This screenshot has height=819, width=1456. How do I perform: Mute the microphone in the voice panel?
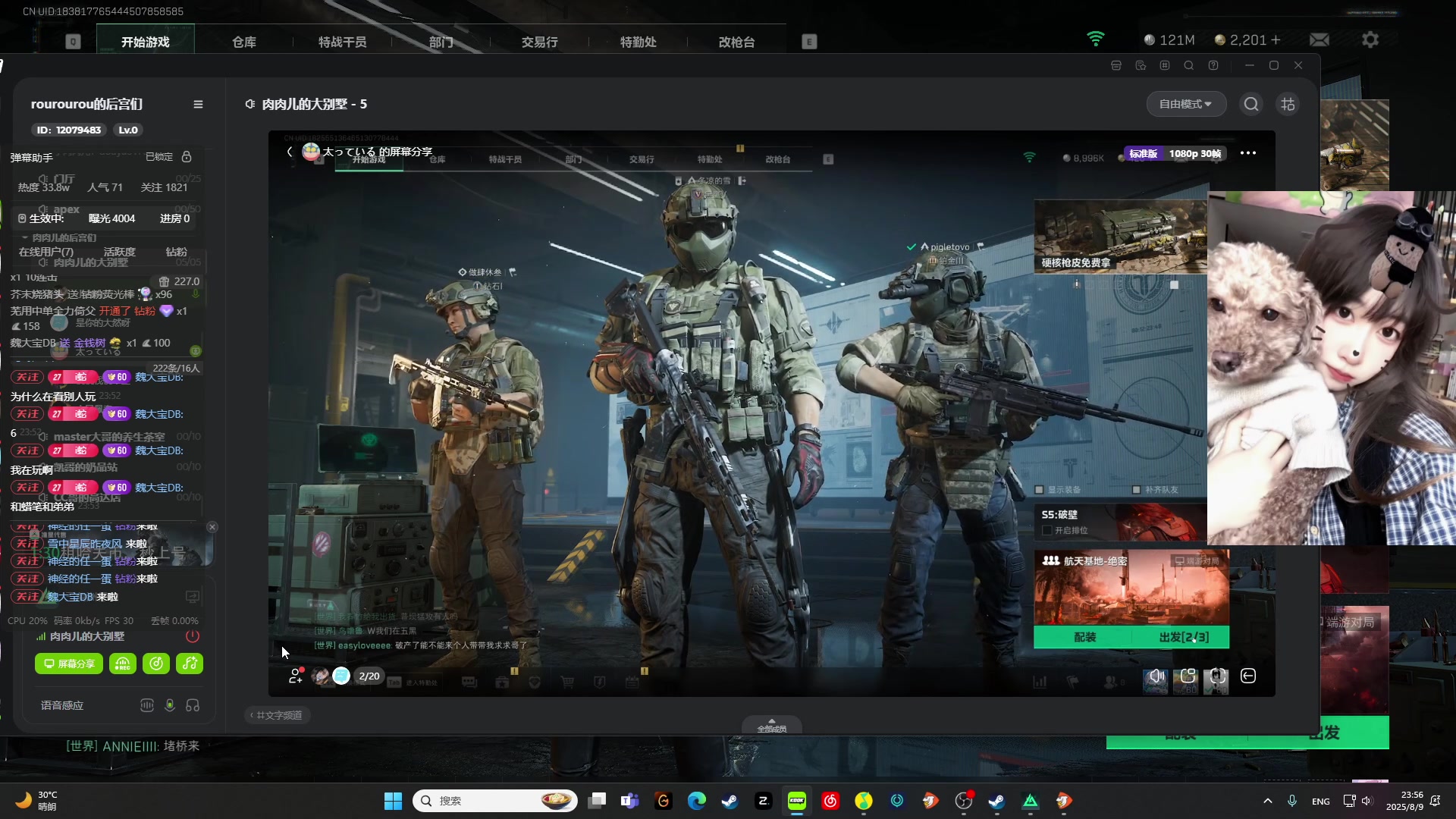170,705
